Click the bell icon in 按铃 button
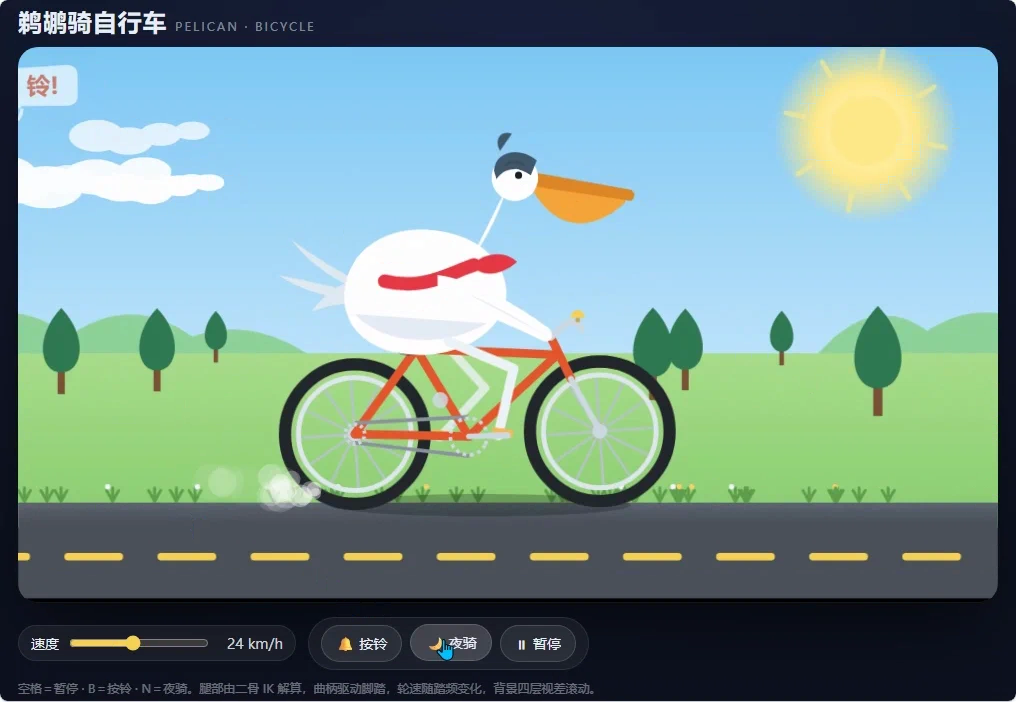Screen dimensions: 1016x702 click(345, 644)
